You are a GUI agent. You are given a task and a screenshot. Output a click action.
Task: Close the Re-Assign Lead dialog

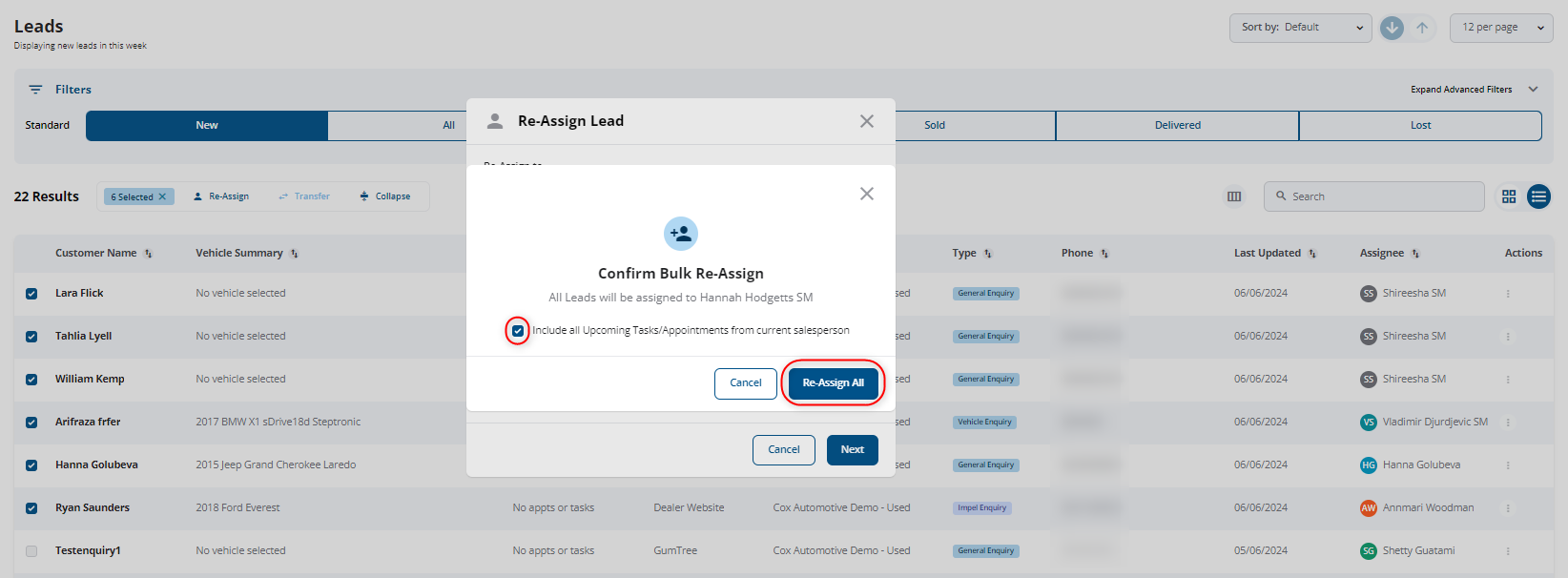866,121
